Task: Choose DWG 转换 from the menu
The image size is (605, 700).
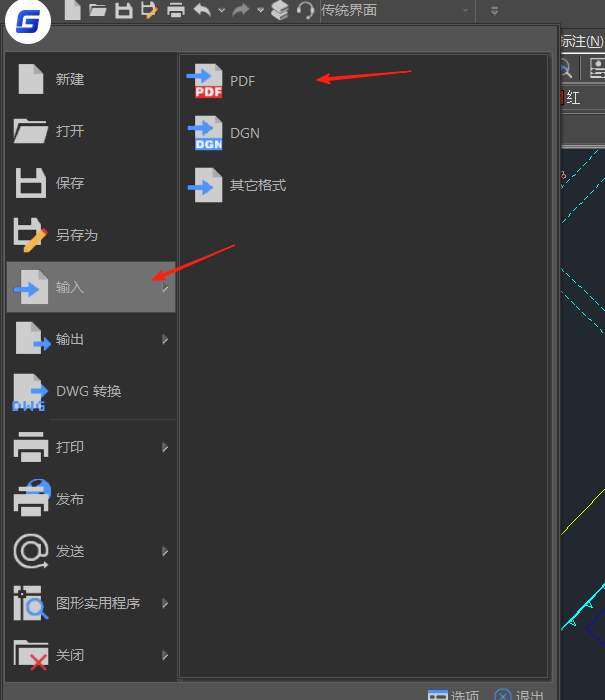Action: click(91, 392)
